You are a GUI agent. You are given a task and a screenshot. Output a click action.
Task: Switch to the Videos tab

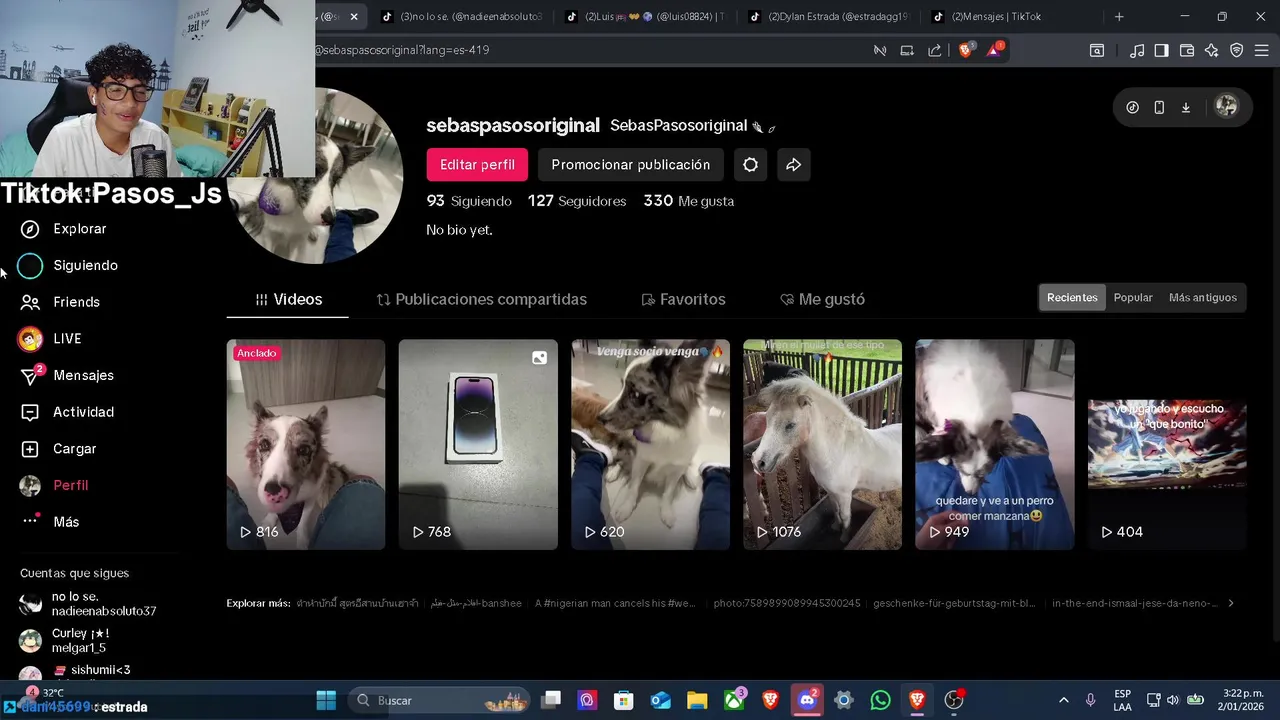coord(288,300)
